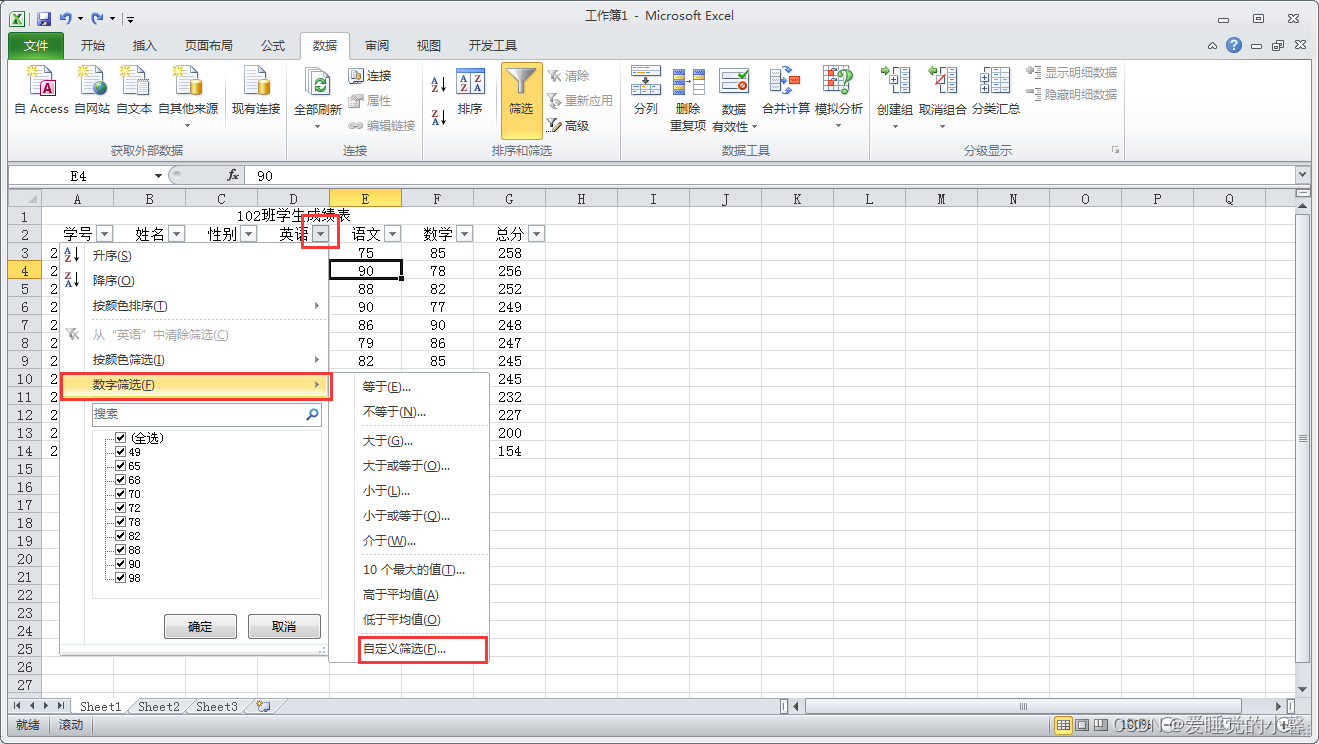Save workbook from quick access toolbar

(44, 18)
